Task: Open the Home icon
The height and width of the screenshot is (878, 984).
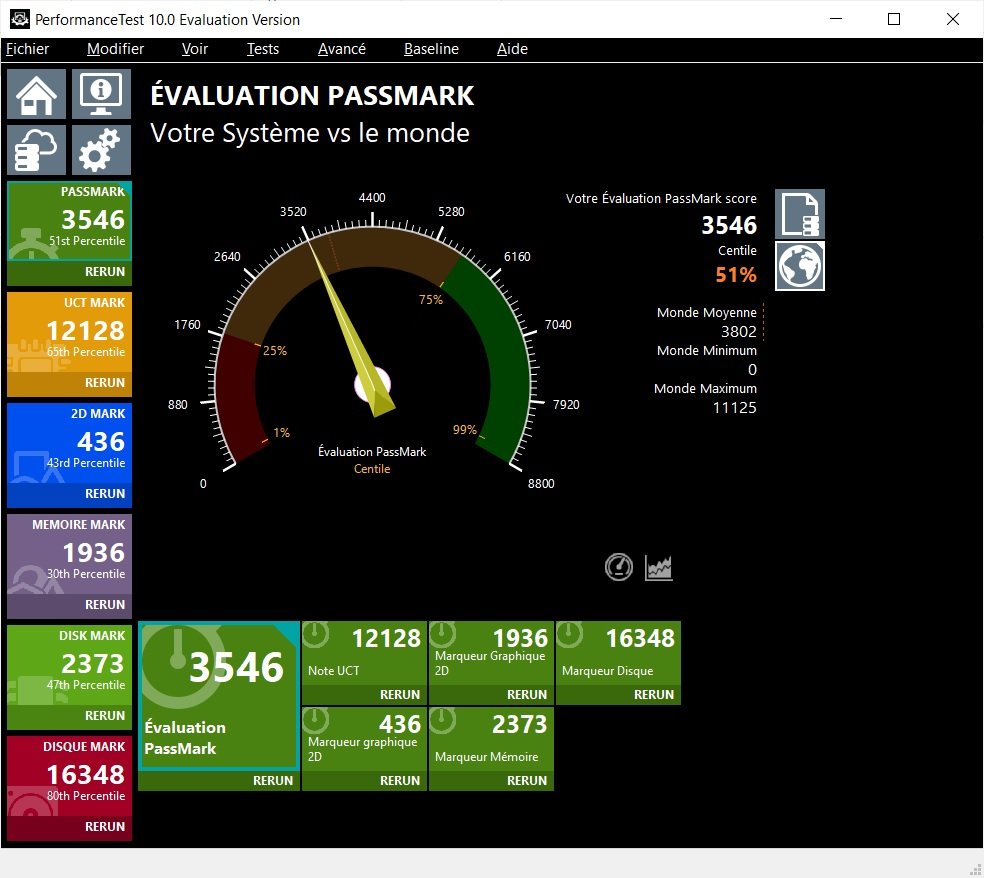Action: (x=36, y=94)
